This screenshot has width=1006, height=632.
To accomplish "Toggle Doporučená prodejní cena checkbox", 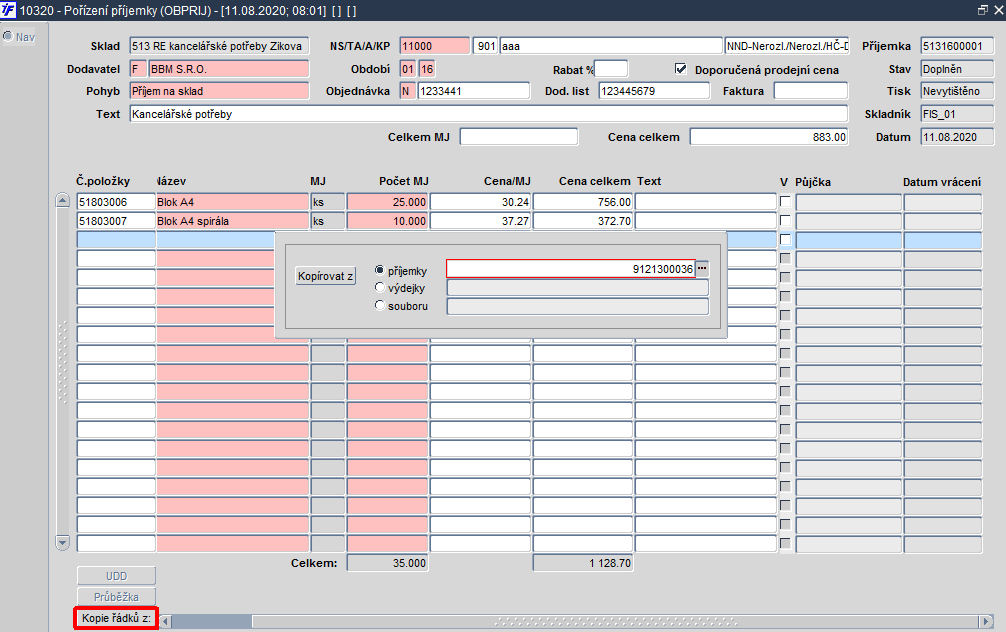I will (x=681, y=69).
